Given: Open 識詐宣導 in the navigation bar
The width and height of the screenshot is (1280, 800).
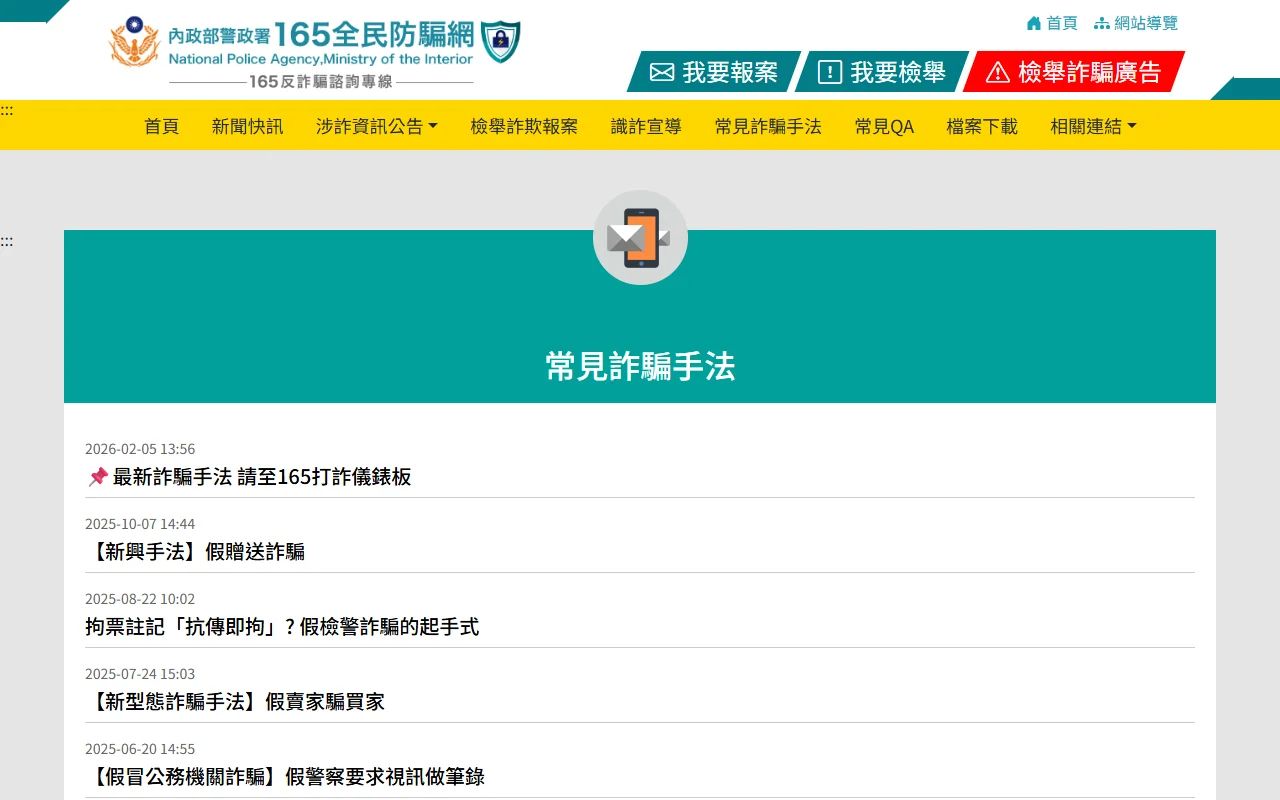Looking at the screenshot, I should (646, 126).
